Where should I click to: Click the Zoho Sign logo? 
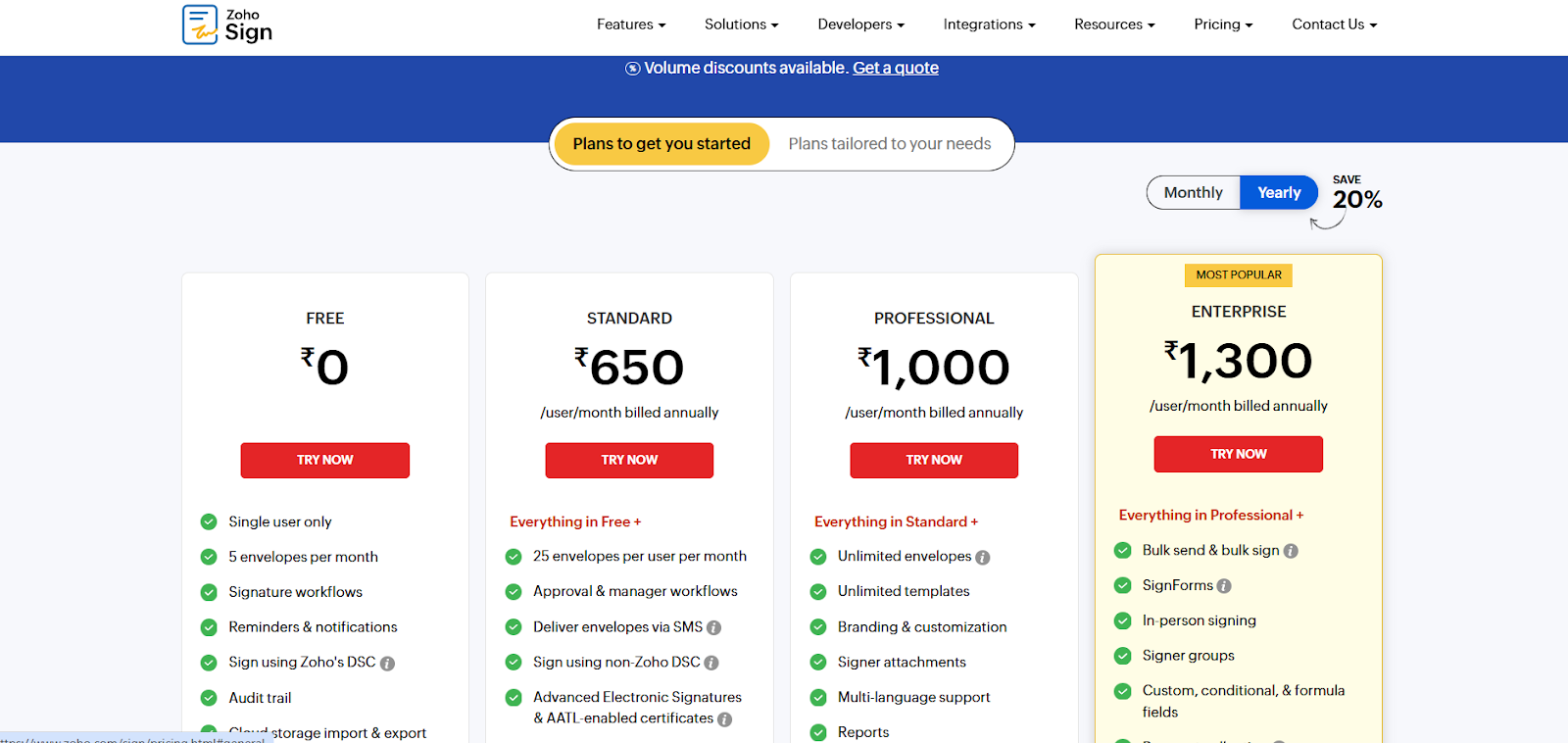pos(227,25)
